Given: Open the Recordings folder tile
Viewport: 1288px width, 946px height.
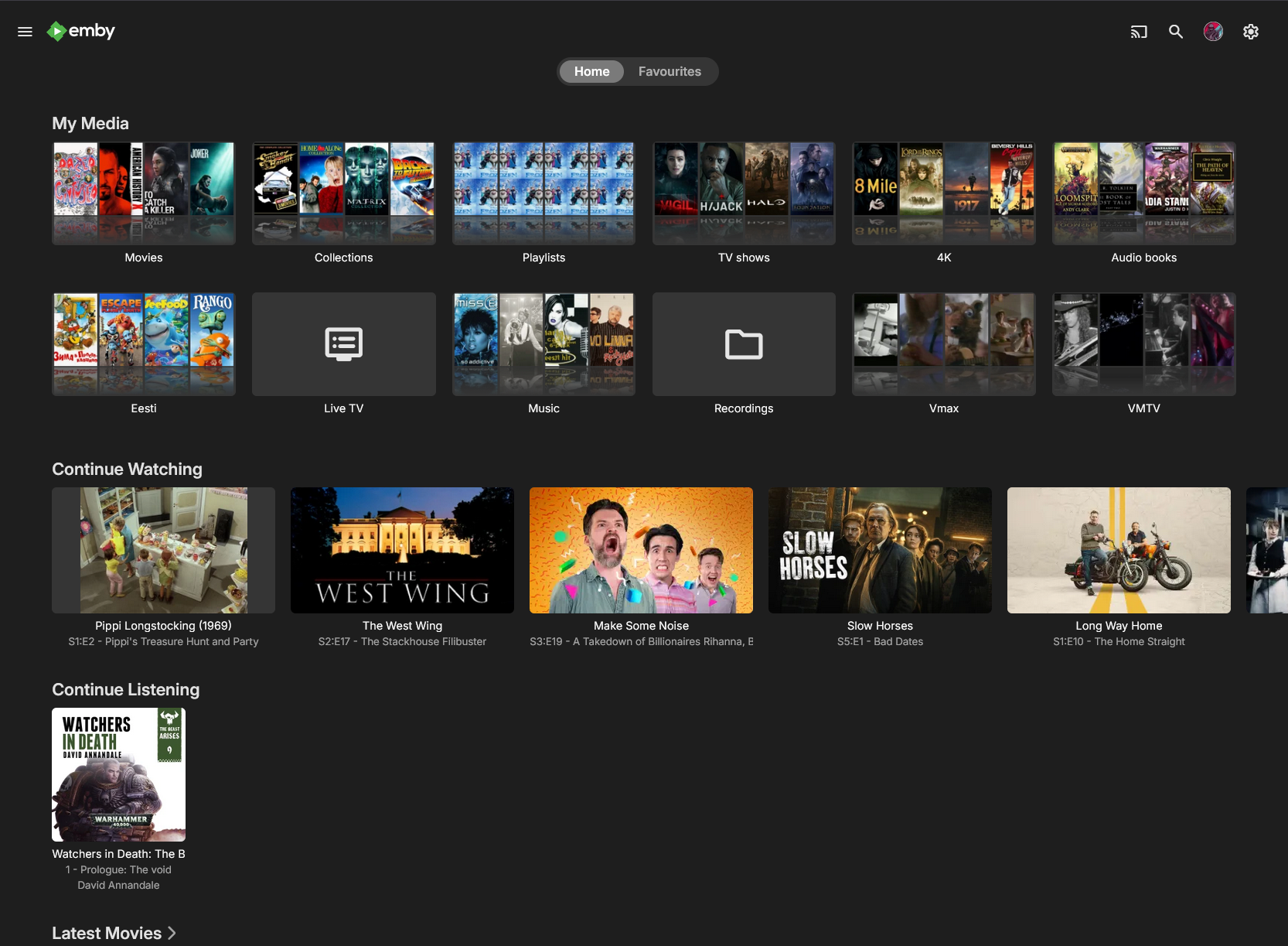Looking at the screenshot, I should pyautogui.click(x=743, y=344).
